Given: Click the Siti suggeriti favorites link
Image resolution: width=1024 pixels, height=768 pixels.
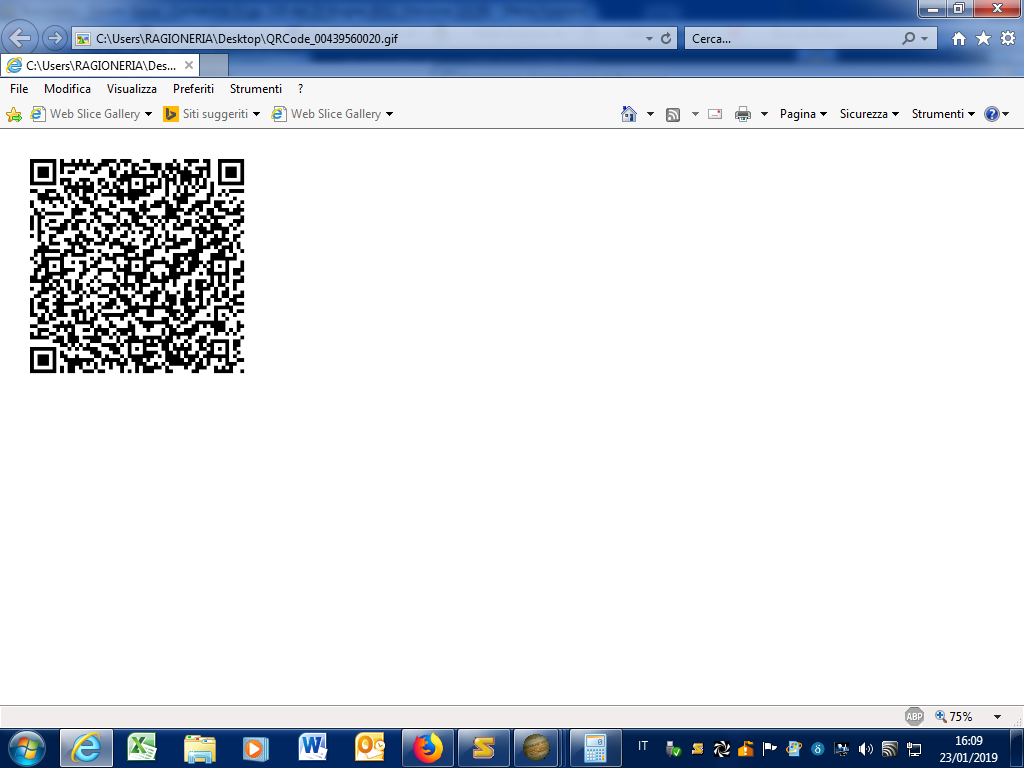Looking at the screenshot, I should tap(214, 114).
